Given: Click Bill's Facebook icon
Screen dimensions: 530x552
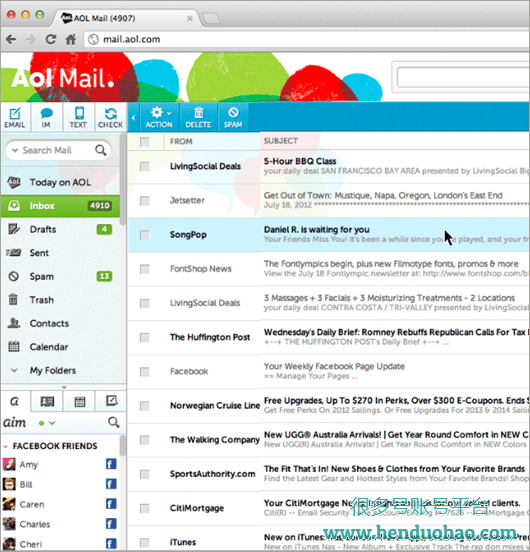Looking at the screenshot, I should tap(111, 484).
